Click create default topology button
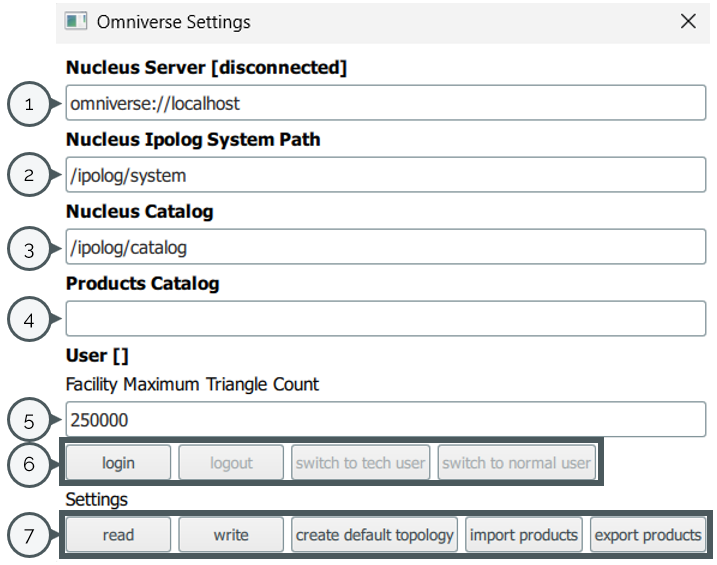Screen dimensions: 717x565 (375, 534)
